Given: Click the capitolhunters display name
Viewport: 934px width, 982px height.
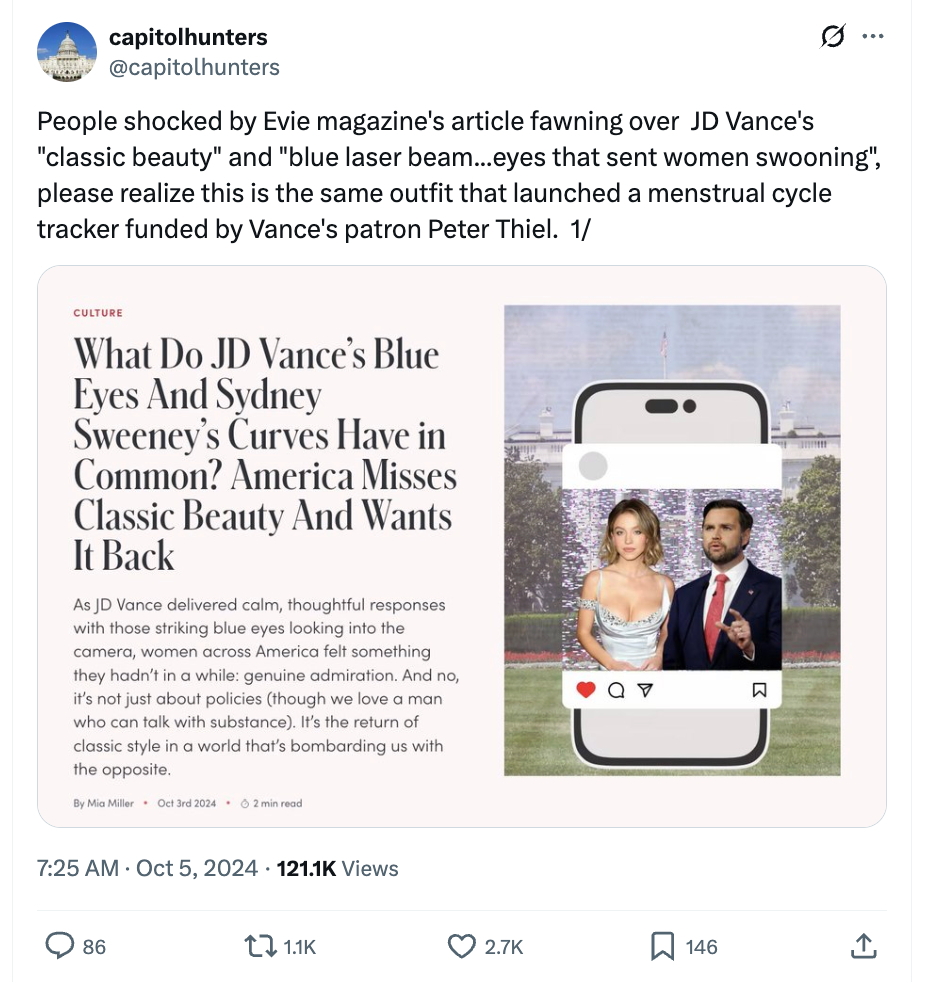Looking at the screenshot, I should tap(188, 38).
